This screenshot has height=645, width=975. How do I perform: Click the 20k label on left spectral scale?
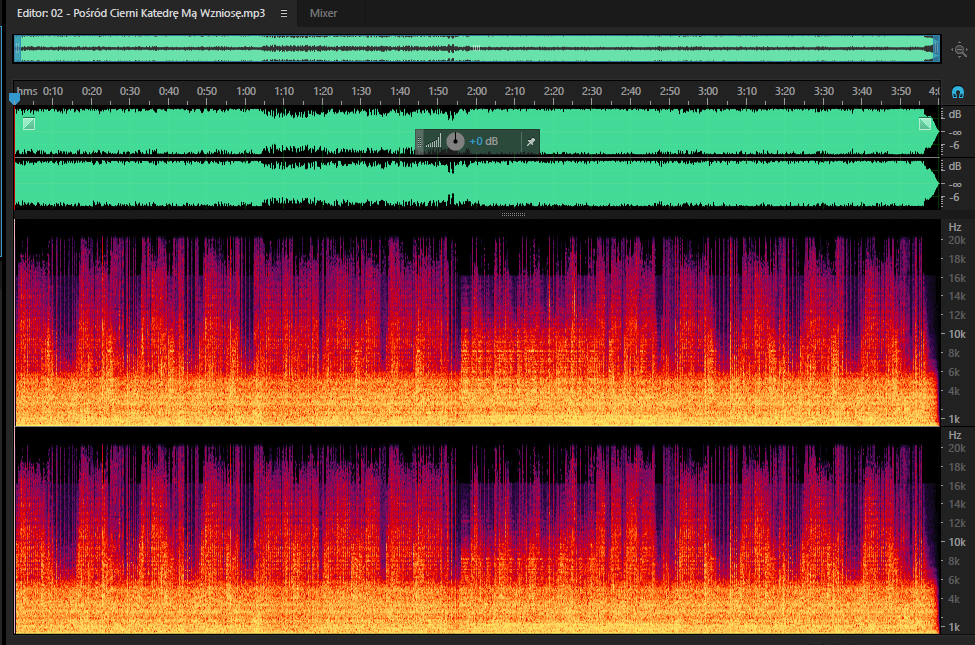(x=957, y=240)
